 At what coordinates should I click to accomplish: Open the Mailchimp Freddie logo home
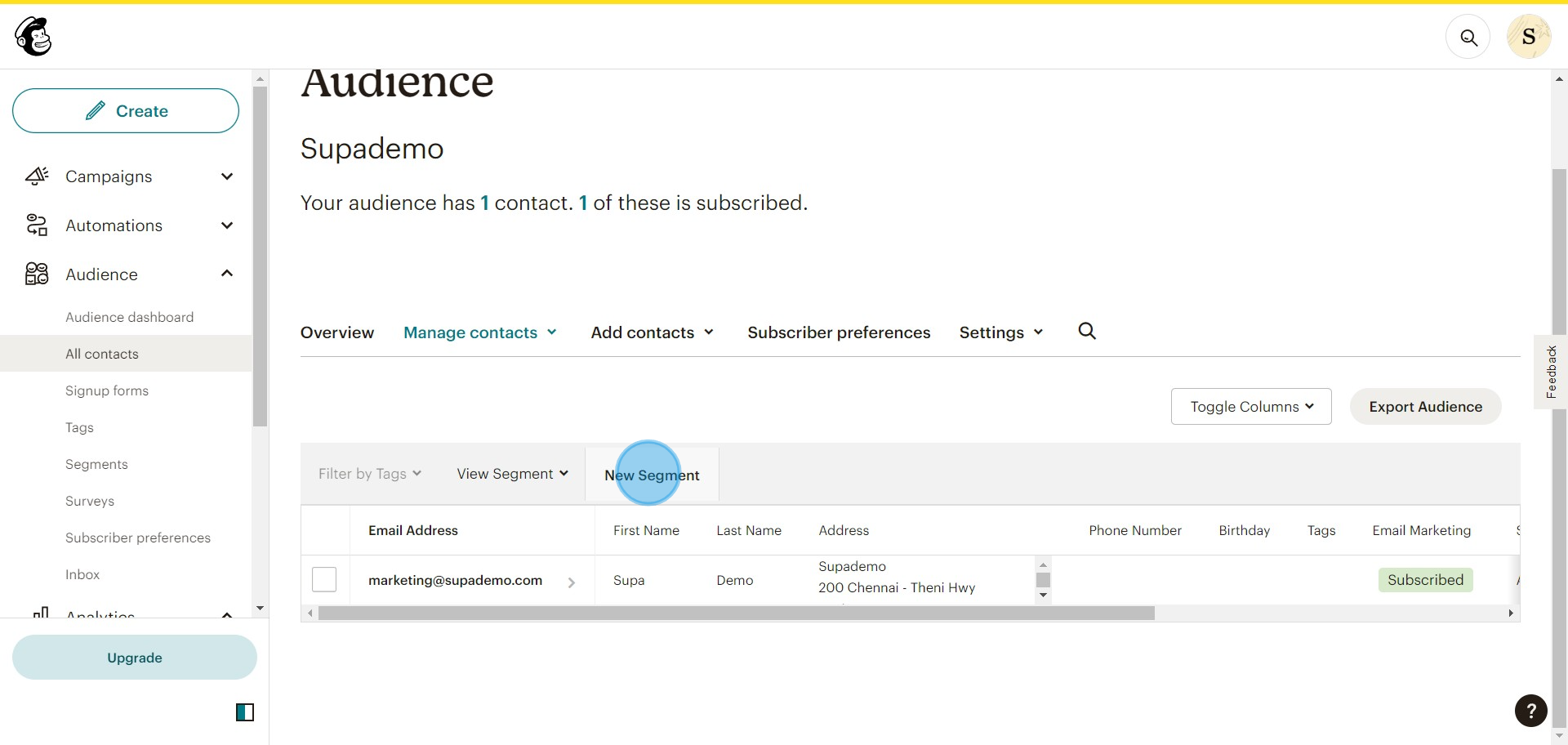(x=33, y=37)
